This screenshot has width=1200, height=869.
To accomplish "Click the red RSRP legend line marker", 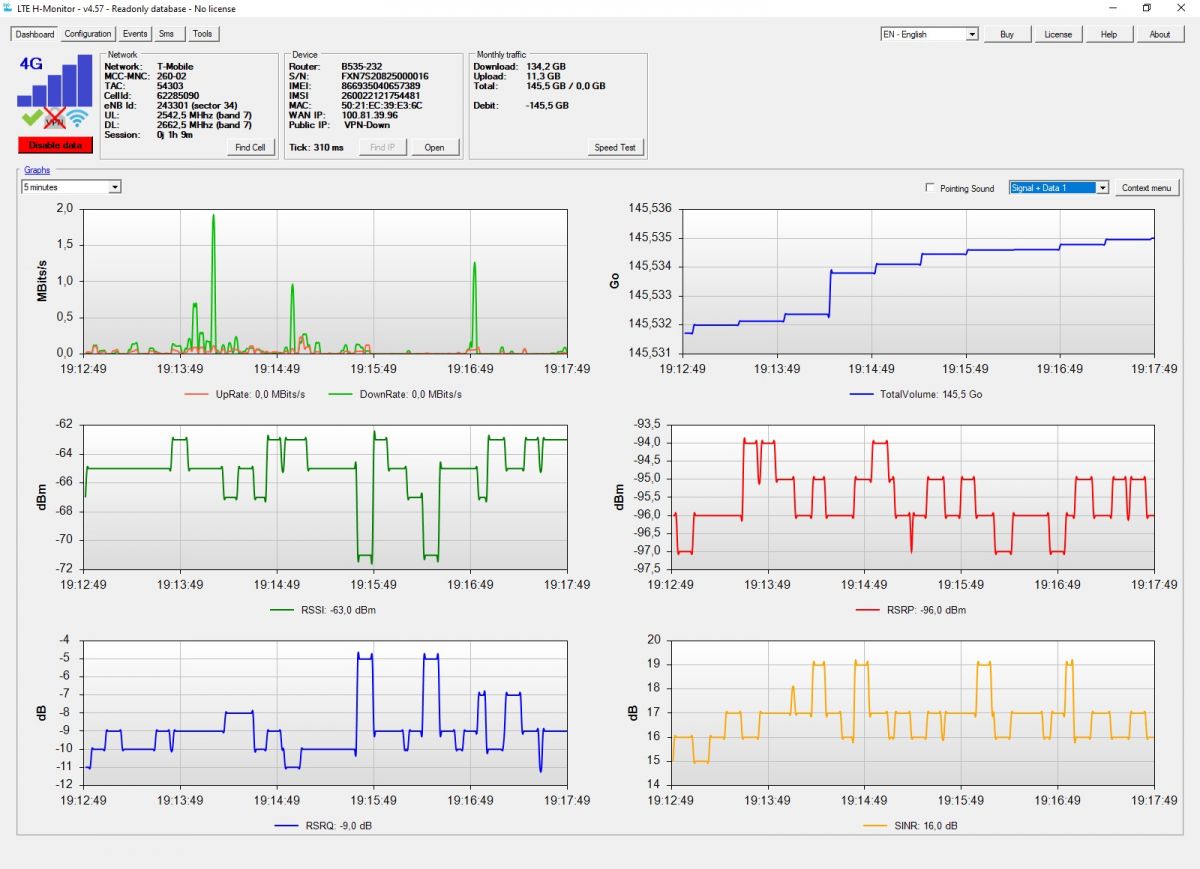I will pyautogui.click(x=868, y=610).
